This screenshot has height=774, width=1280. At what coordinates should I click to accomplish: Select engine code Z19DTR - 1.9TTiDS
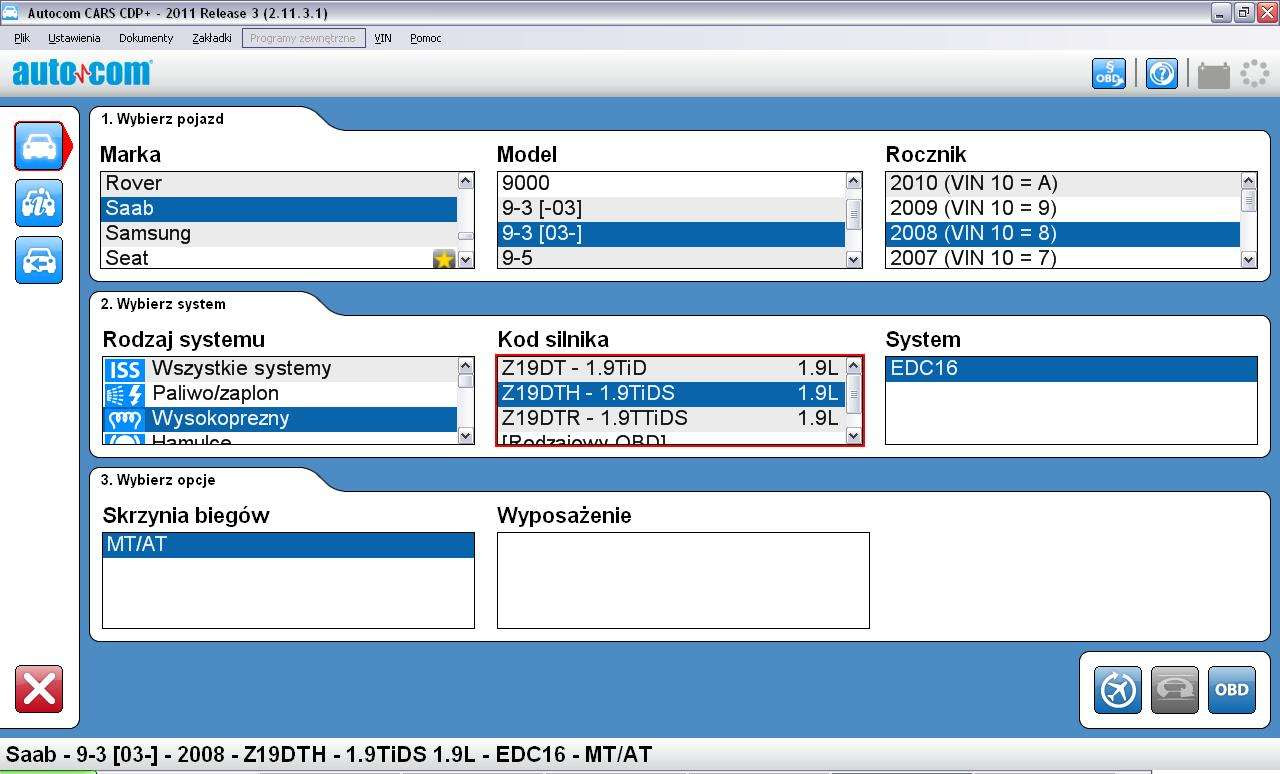[x=671, y=418]
